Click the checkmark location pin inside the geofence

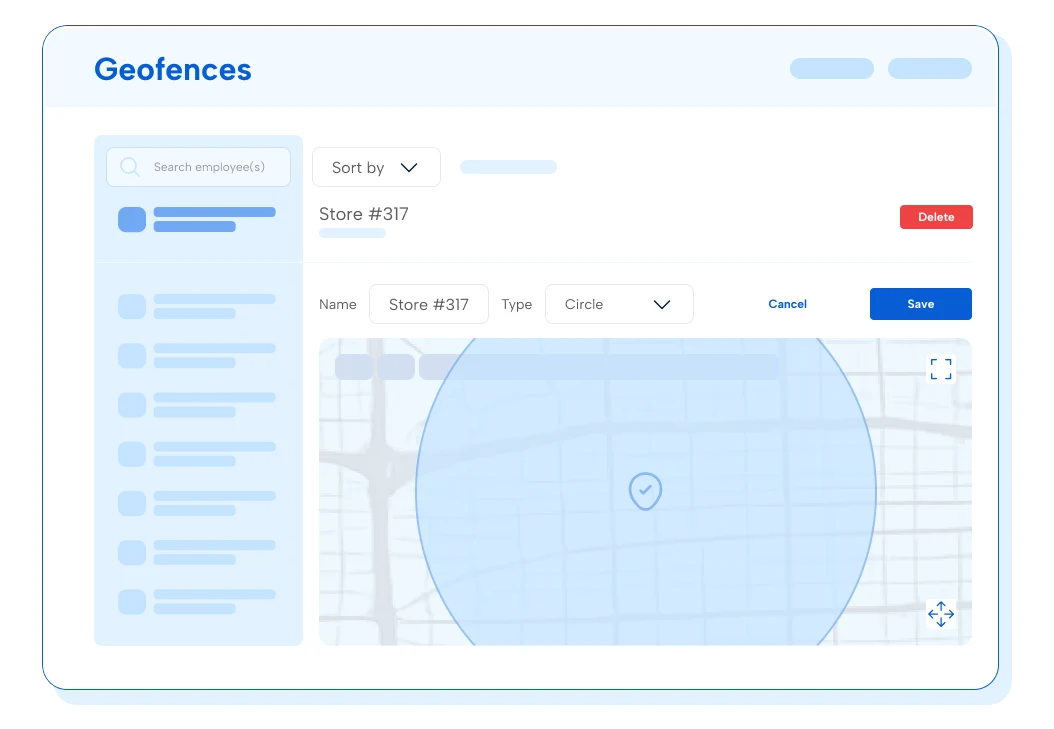pyautogui.click(x=645, y=491)
